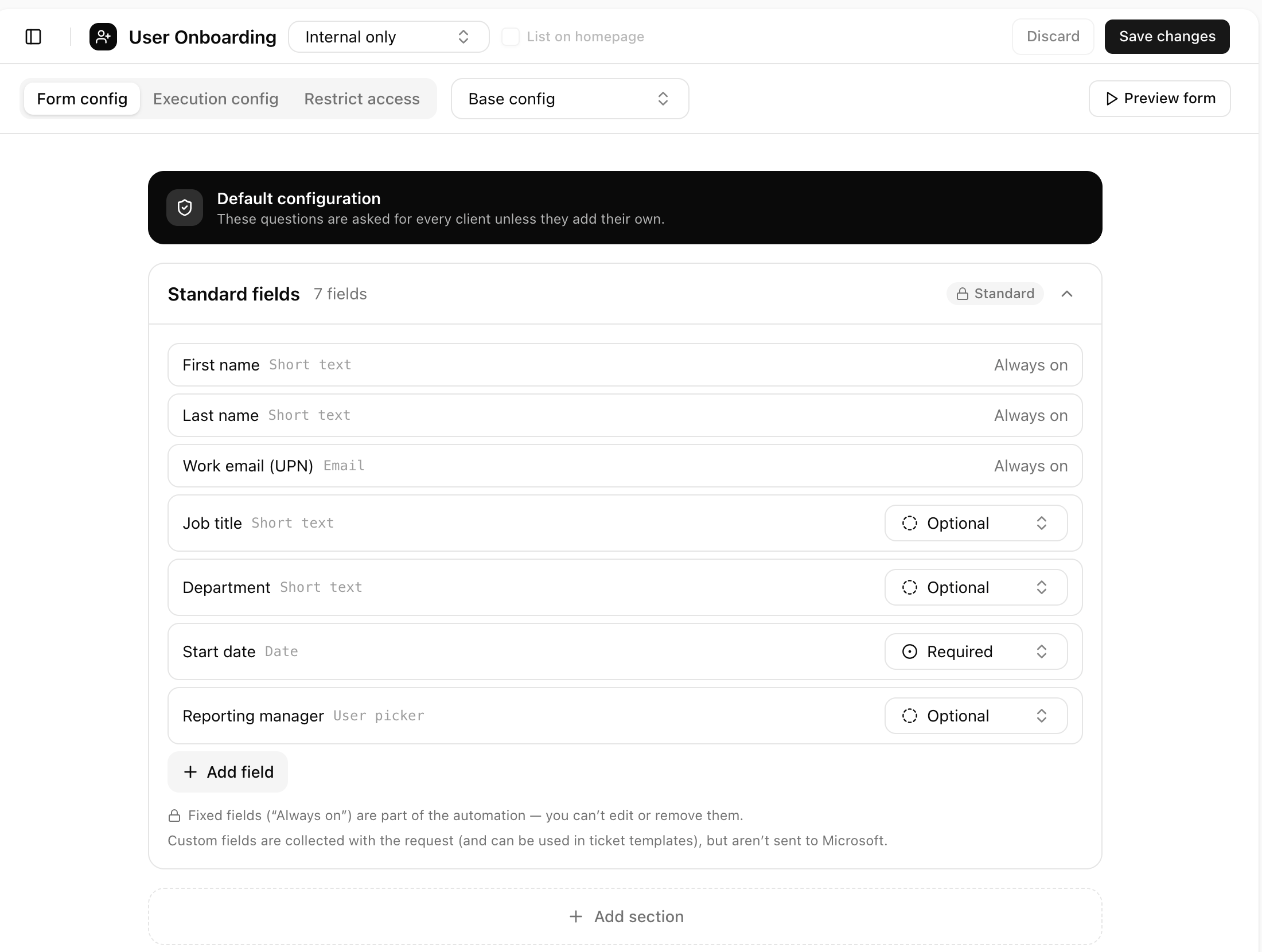Click the Date type label

(282, 651)
